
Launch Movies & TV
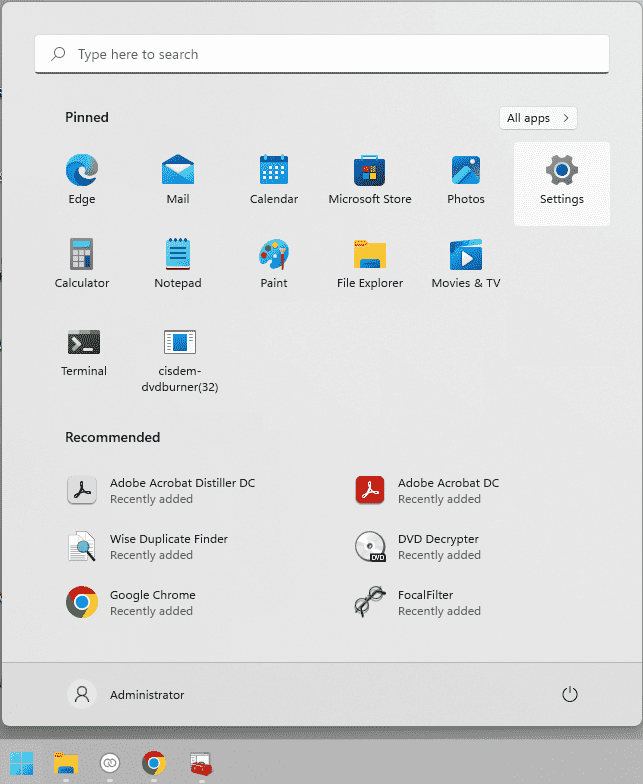[x=466, y=264]
